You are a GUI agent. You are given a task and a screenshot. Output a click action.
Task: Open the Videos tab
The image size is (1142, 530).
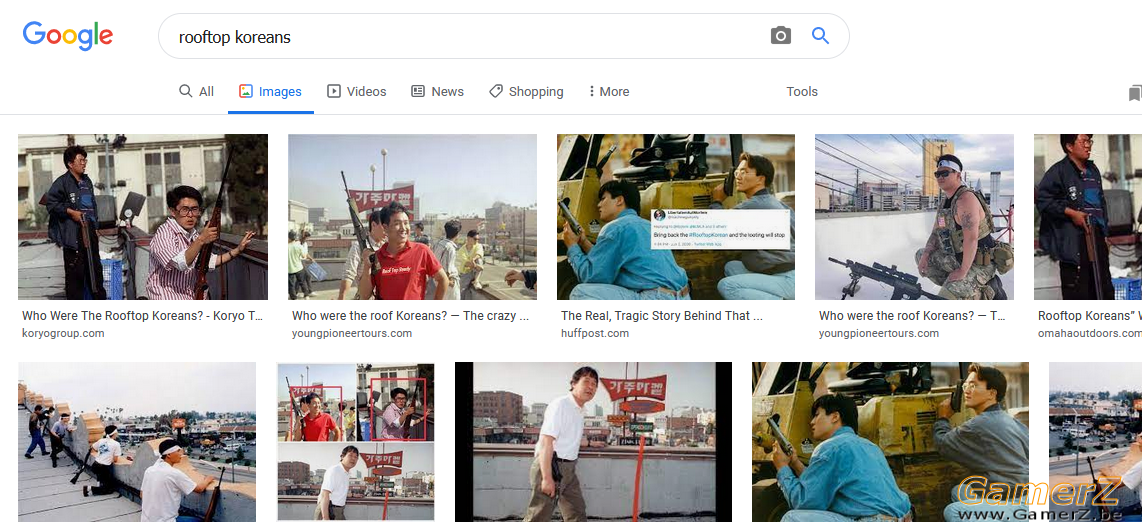357,92
